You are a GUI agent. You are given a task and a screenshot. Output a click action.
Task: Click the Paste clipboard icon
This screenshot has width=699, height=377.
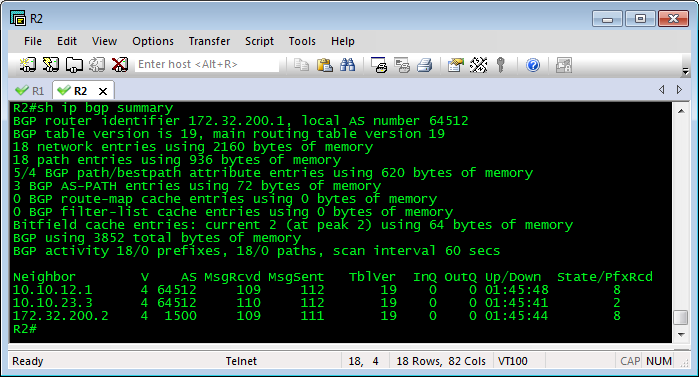coord(325,65)
